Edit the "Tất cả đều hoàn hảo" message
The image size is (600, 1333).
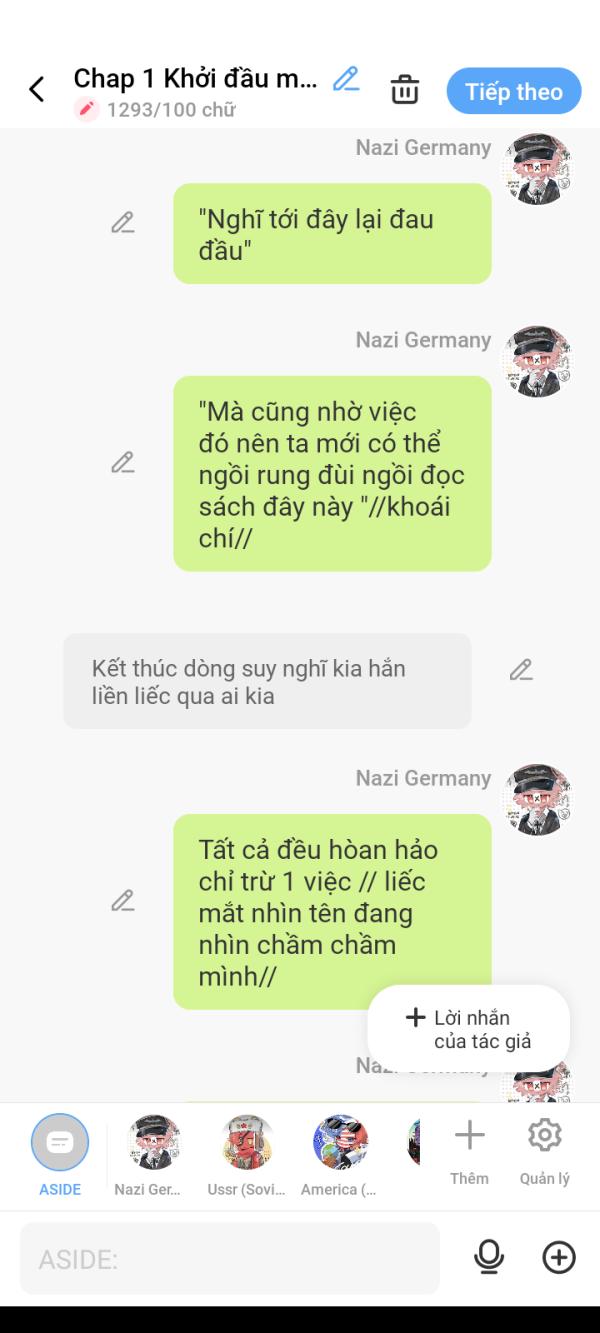123,901
